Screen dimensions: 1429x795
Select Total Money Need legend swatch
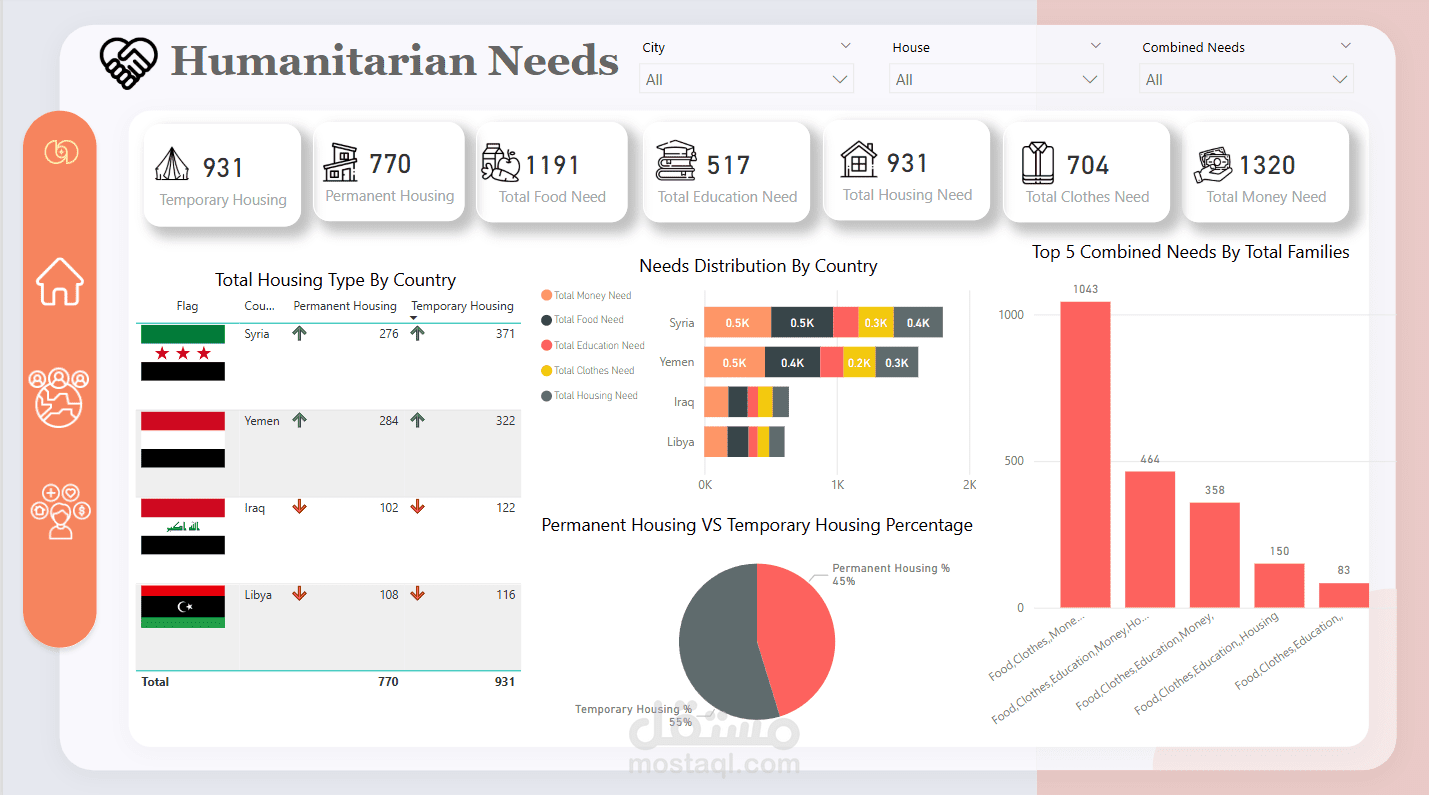pos(546,295)
